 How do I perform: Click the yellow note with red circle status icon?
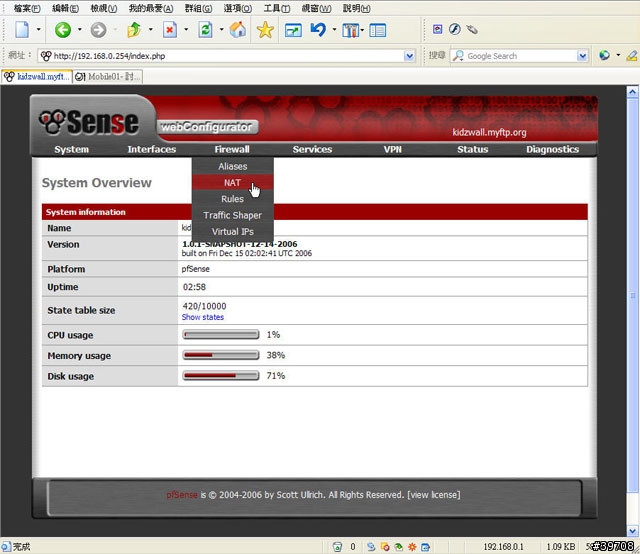click(x=385, y=547)
